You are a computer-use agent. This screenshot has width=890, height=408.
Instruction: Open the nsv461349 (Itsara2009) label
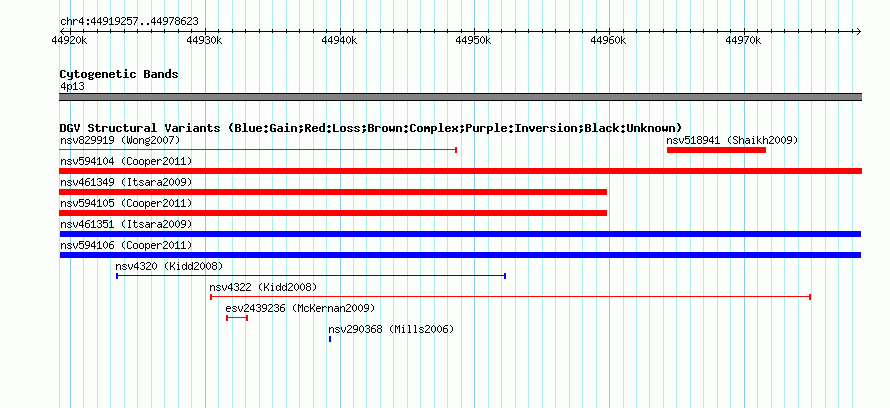126,182
